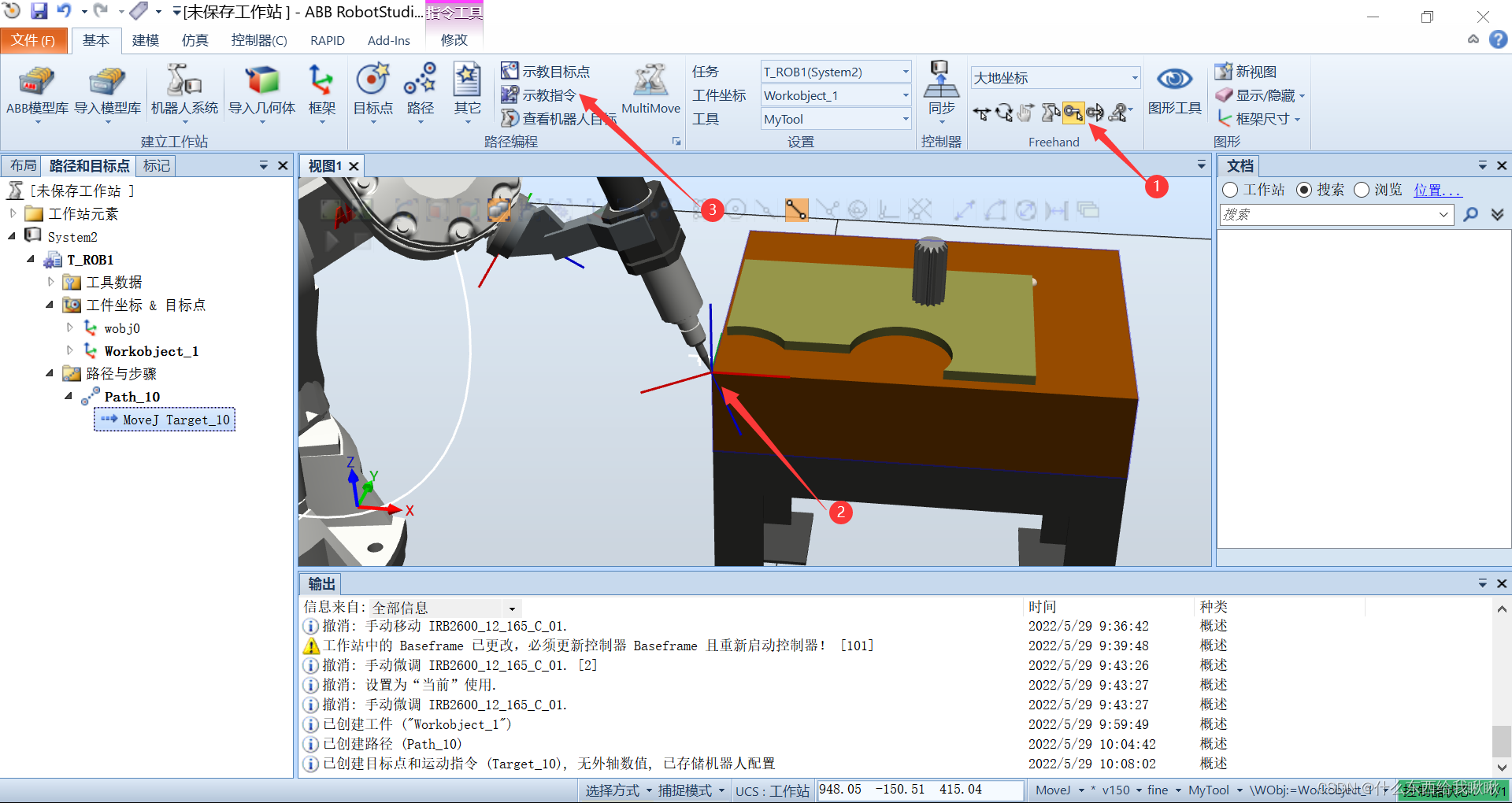Select Workobject_1 tree item
The height and width of the screenshot is (803, 1512).
pos(150,351)
